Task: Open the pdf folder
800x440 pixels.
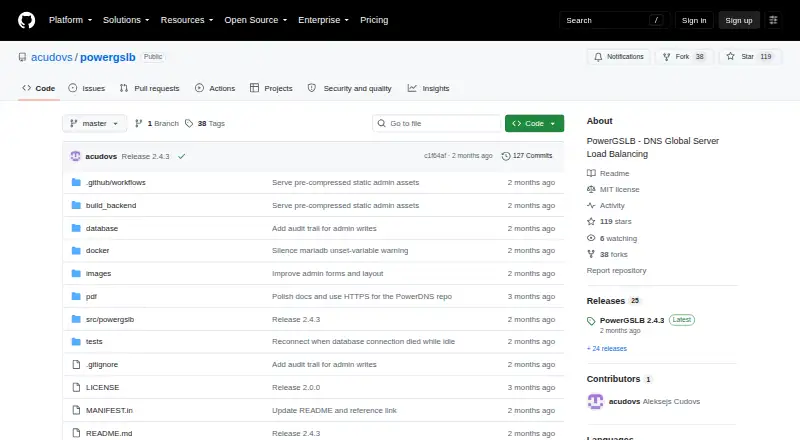Action: [91, 297]
